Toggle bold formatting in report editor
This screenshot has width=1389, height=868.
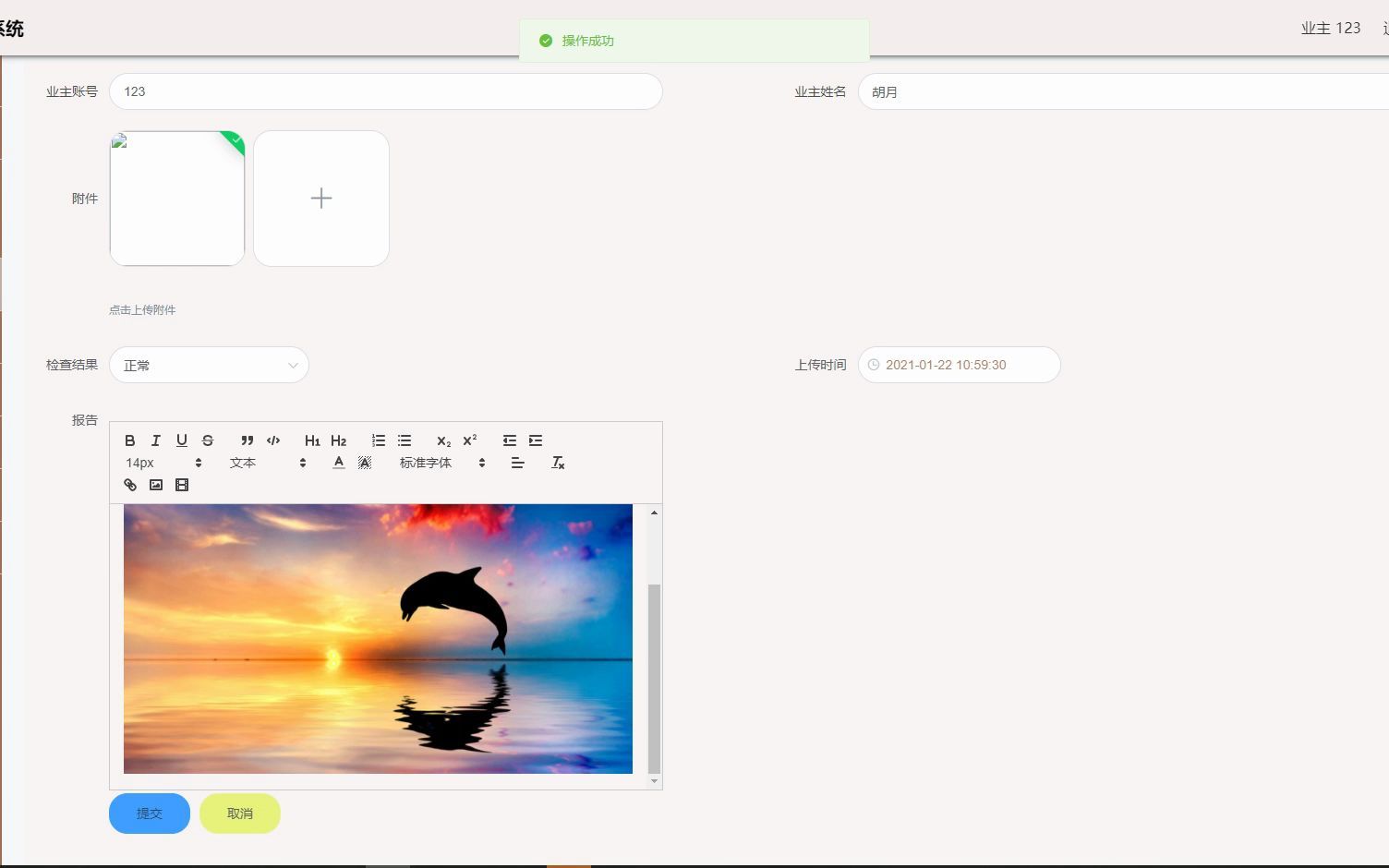click(130, 440)
